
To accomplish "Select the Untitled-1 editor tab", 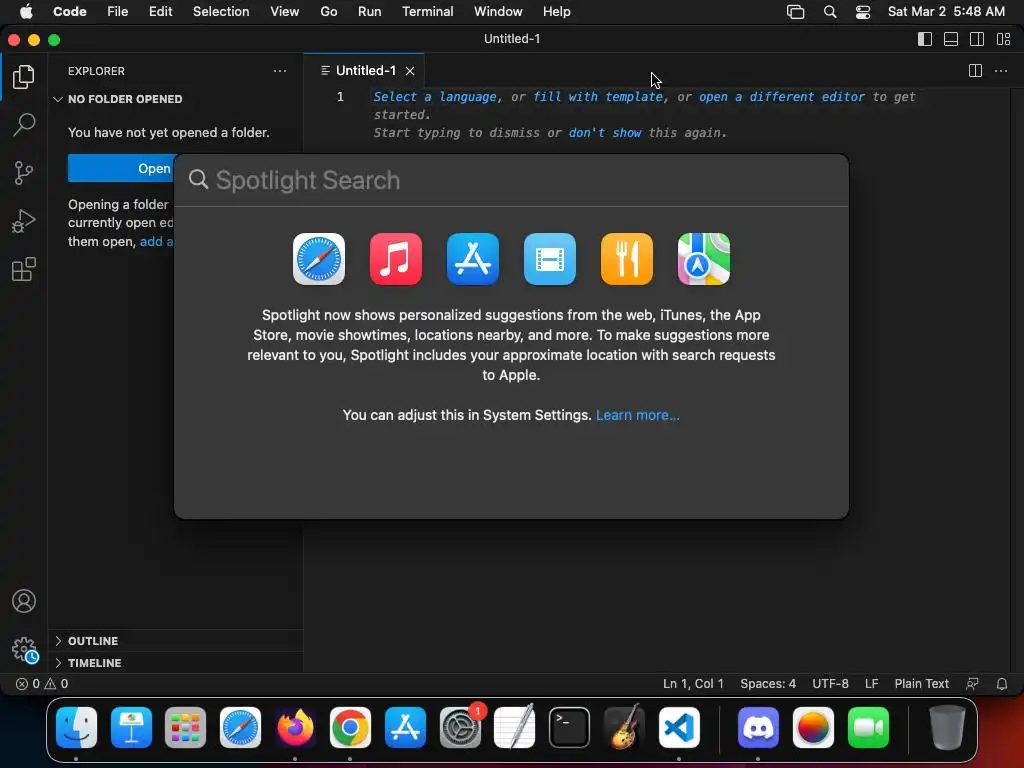I will (364, 71).
